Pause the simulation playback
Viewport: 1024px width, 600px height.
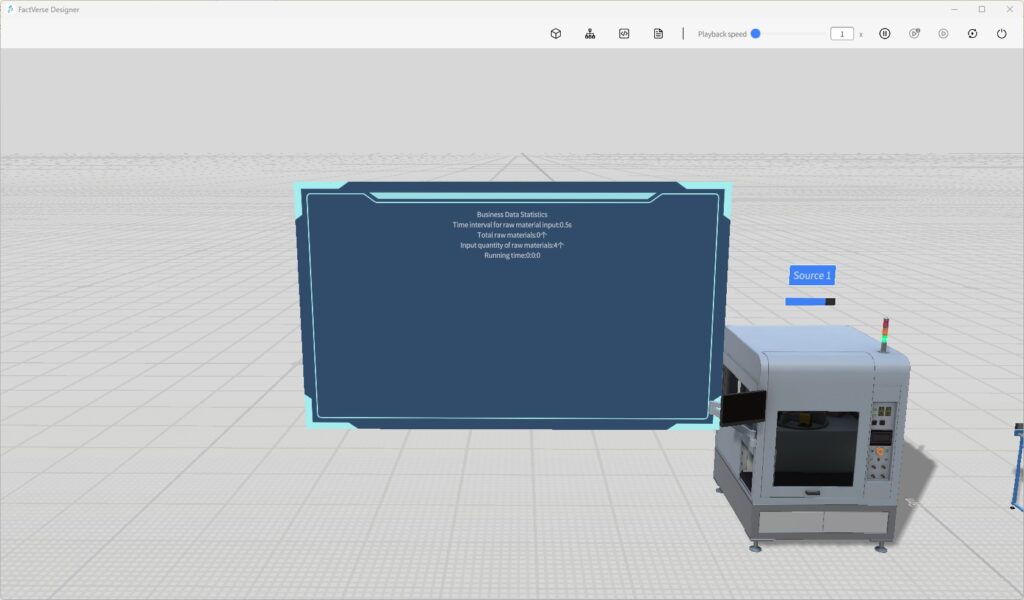pos(885,34)
